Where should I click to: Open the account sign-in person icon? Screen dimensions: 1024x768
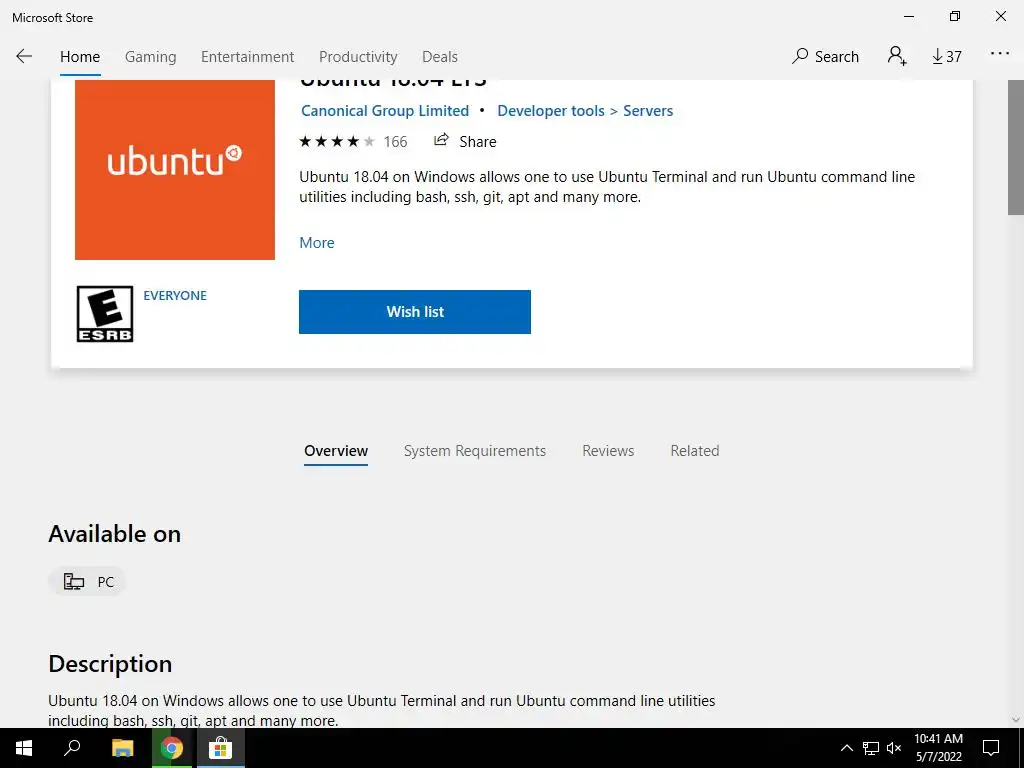click(x=897, y=56)
